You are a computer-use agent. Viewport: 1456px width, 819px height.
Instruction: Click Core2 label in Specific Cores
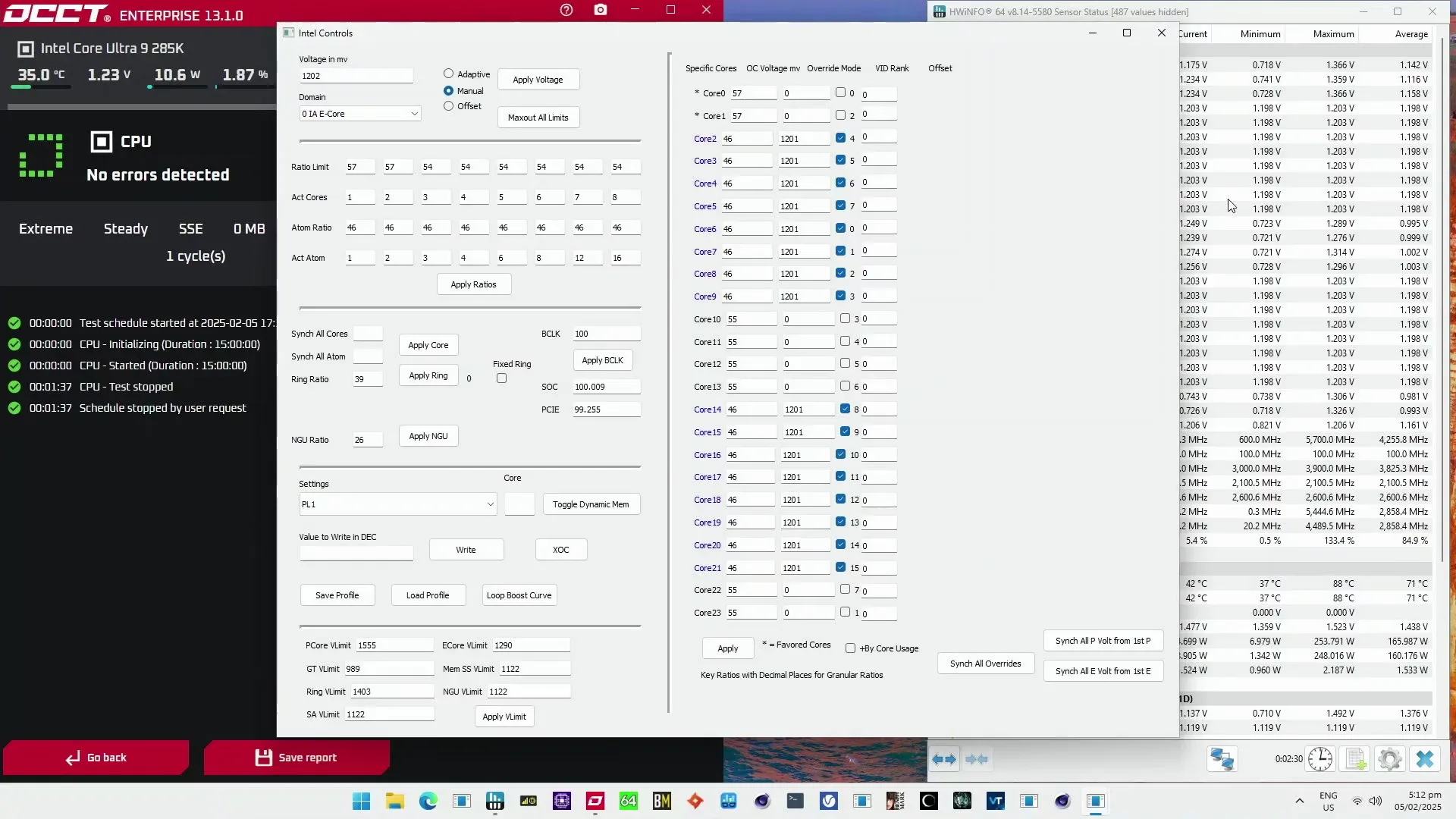coord(704,139)
